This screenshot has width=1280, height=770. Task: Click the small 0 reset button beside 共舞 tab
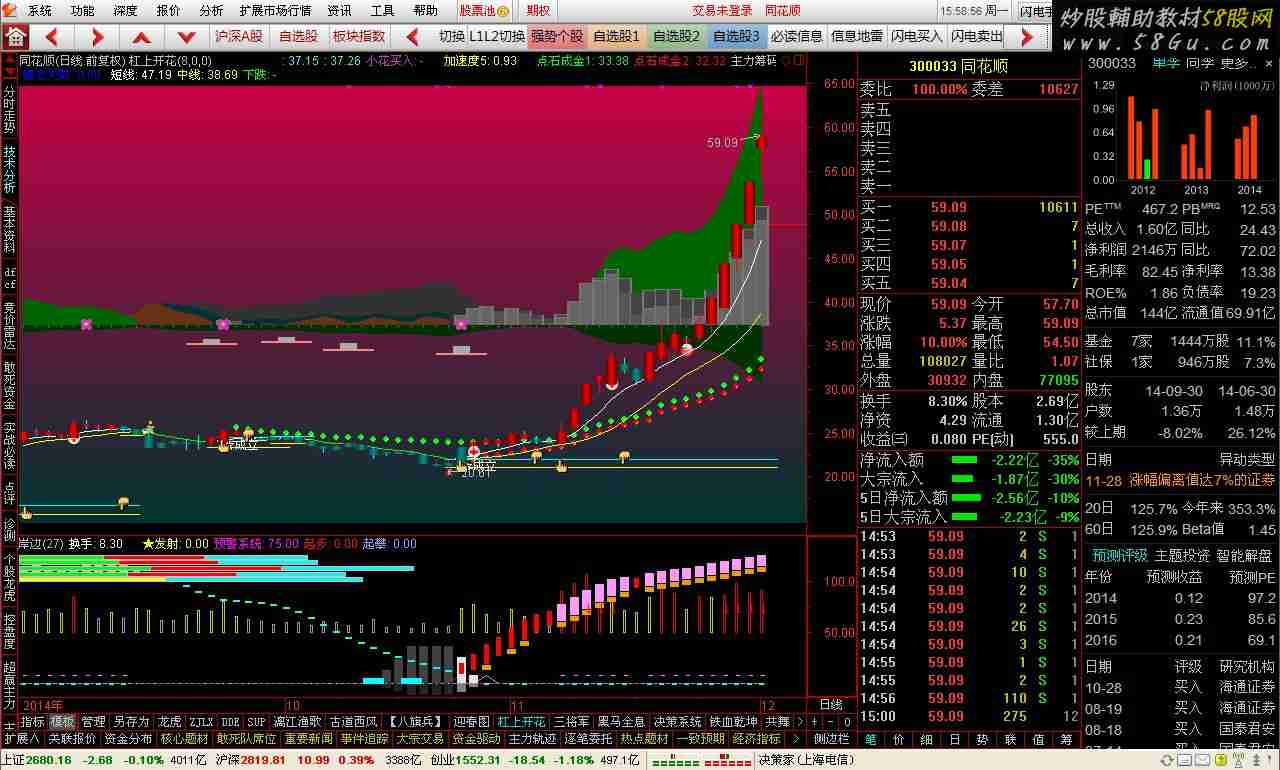pyautogui.click(x=846, y=721)
